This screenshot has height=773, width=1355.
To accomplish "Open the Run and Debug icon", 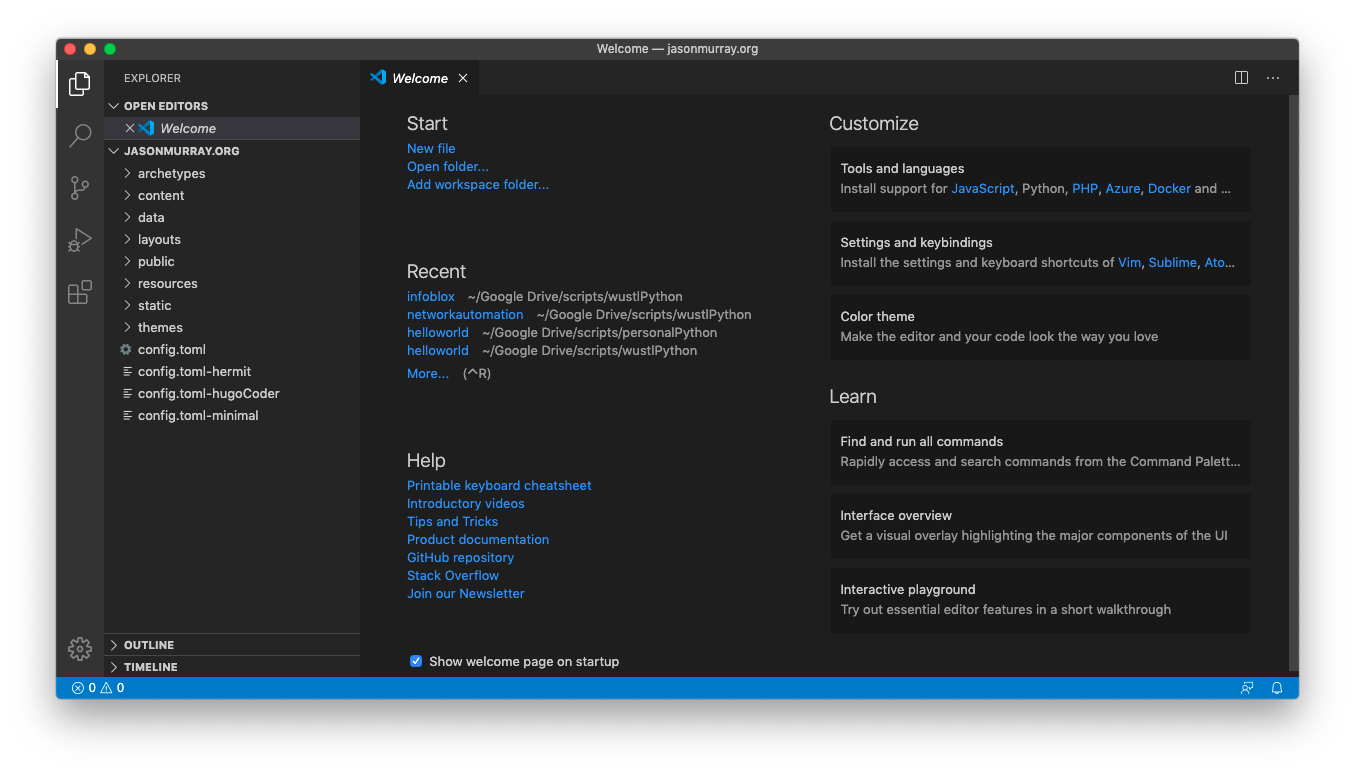I will (80, 240).
